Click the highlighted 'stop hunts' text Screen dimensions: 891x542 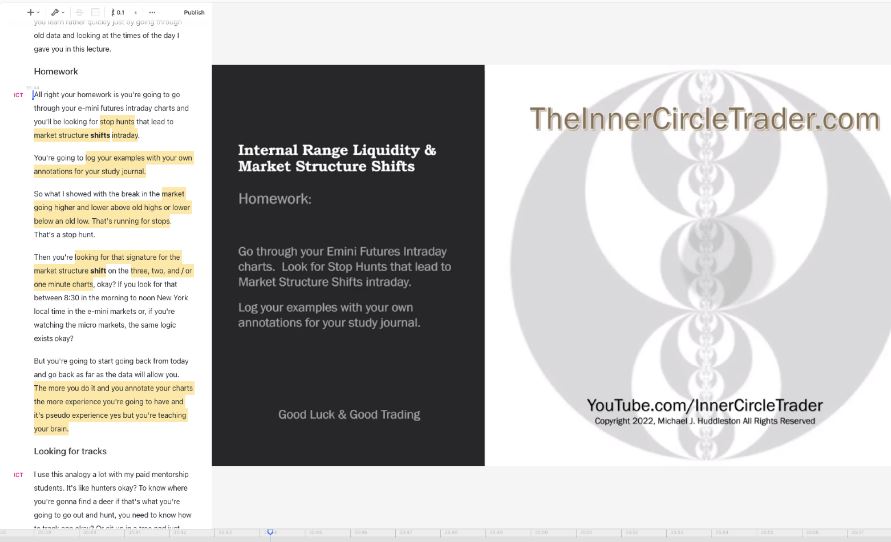pos(117,122)
